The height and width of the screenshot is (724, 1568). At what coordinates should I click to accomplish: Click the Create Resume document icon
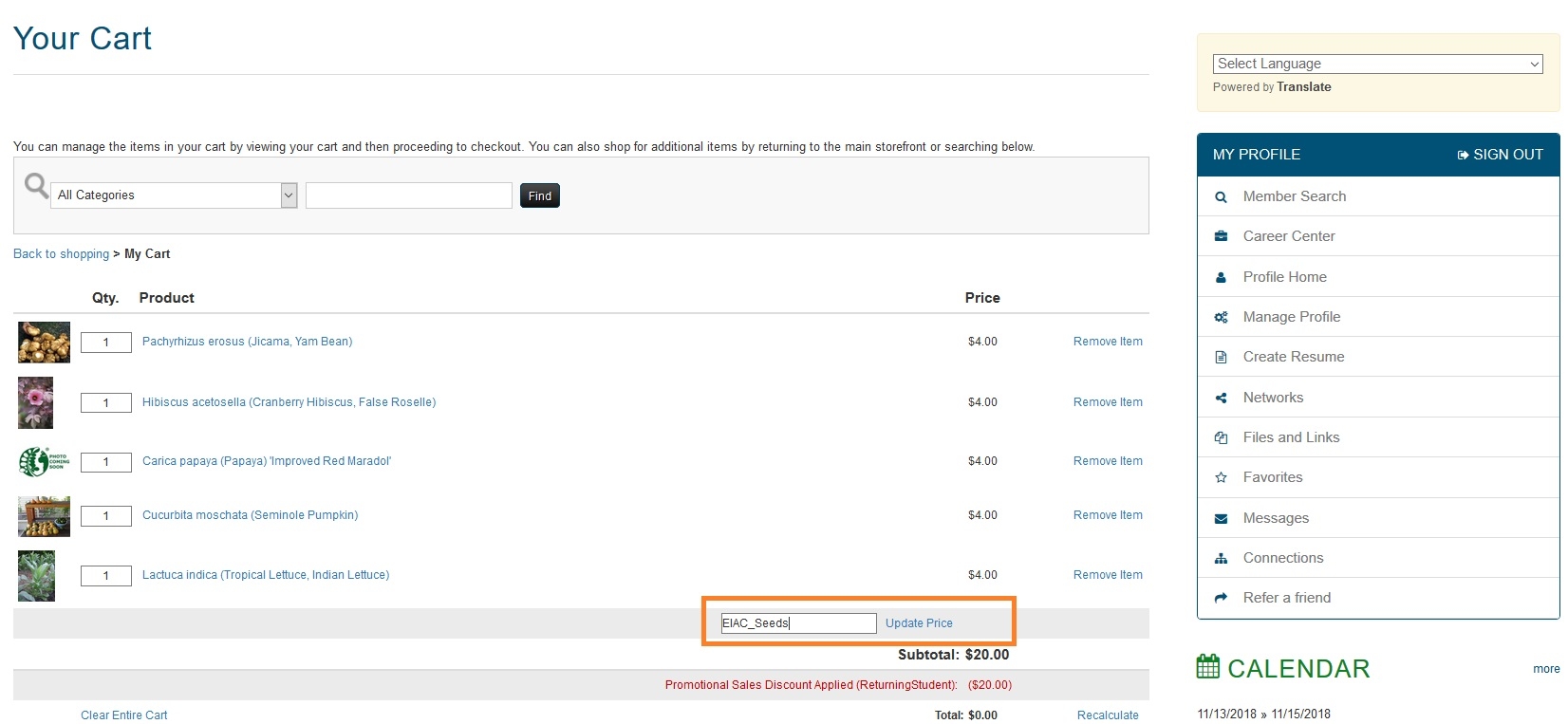(x=1221, y=358)
